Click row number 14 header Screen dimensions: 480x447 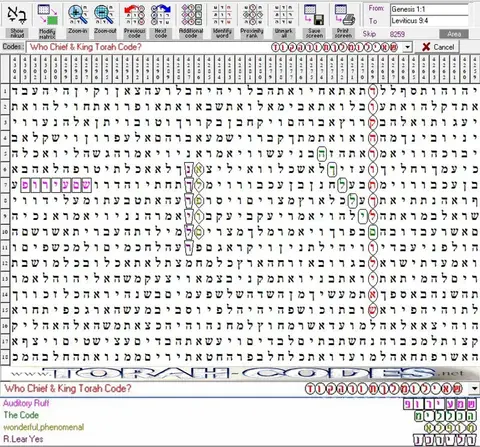click(5, 295)
